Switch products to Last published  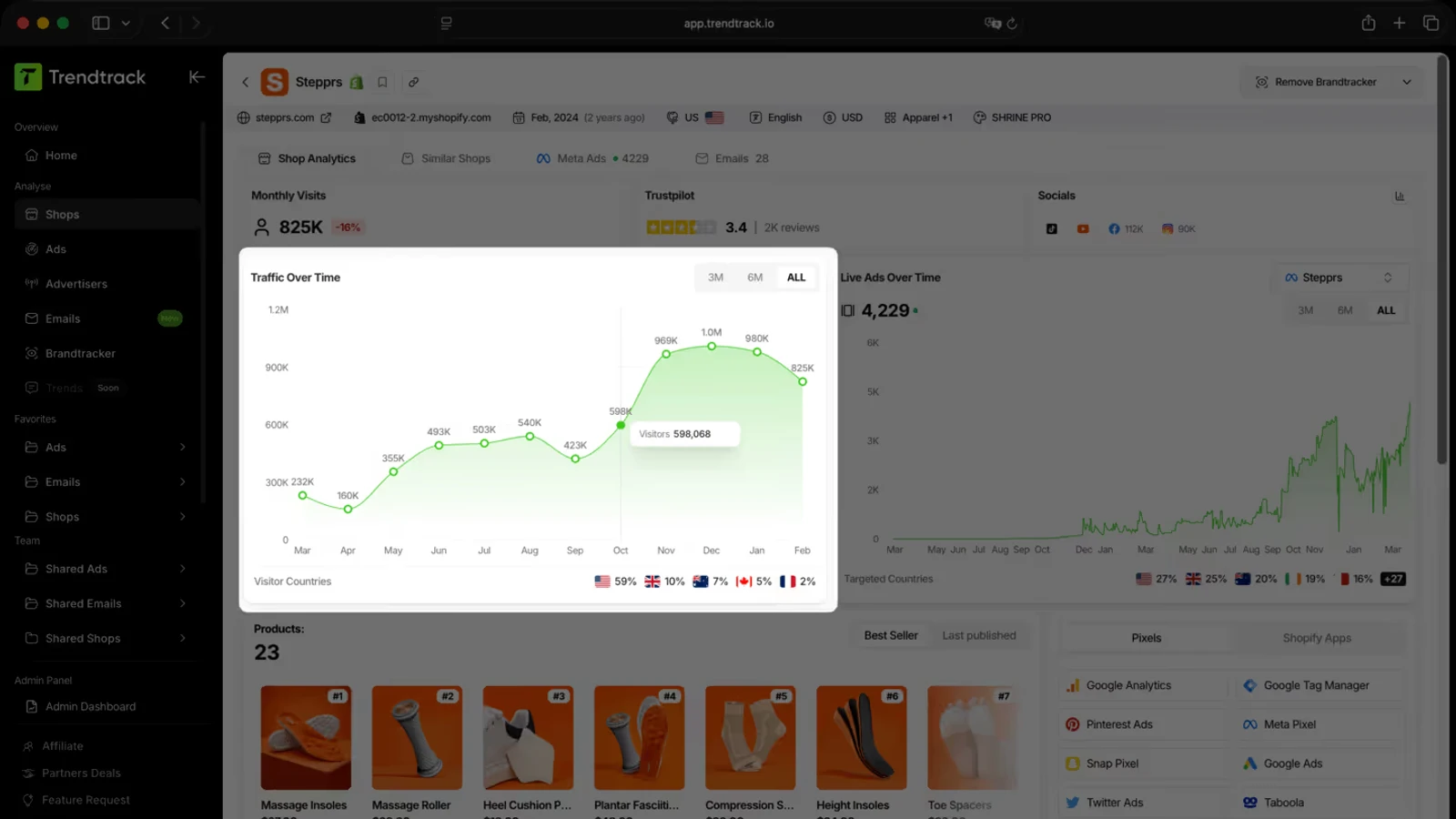(x=979, y=635)
